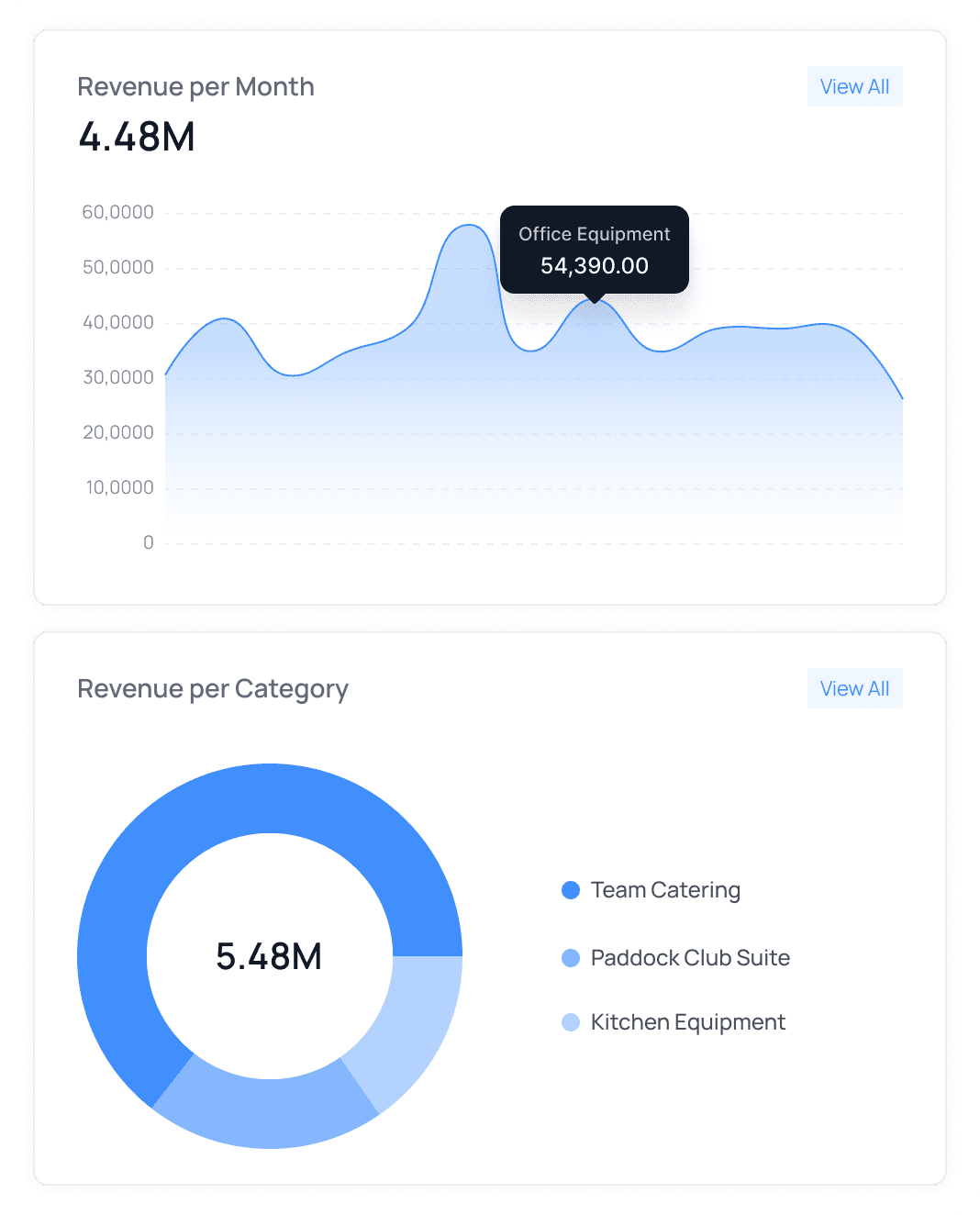Screen dimensions: 980x1215
Task: Click the 4.48M total revenue figure
Action: tap(136, 136)
